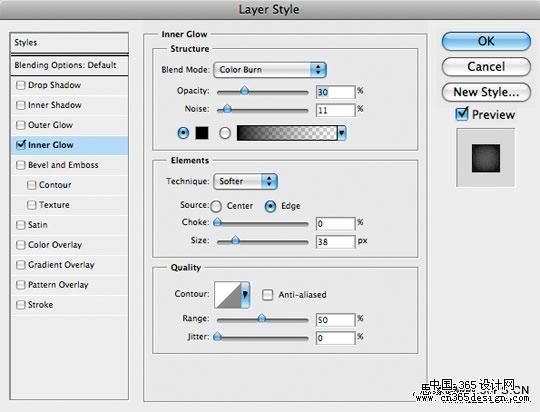Select the solid color radio button
Screen dimensions: 540x412
[183, 133]
